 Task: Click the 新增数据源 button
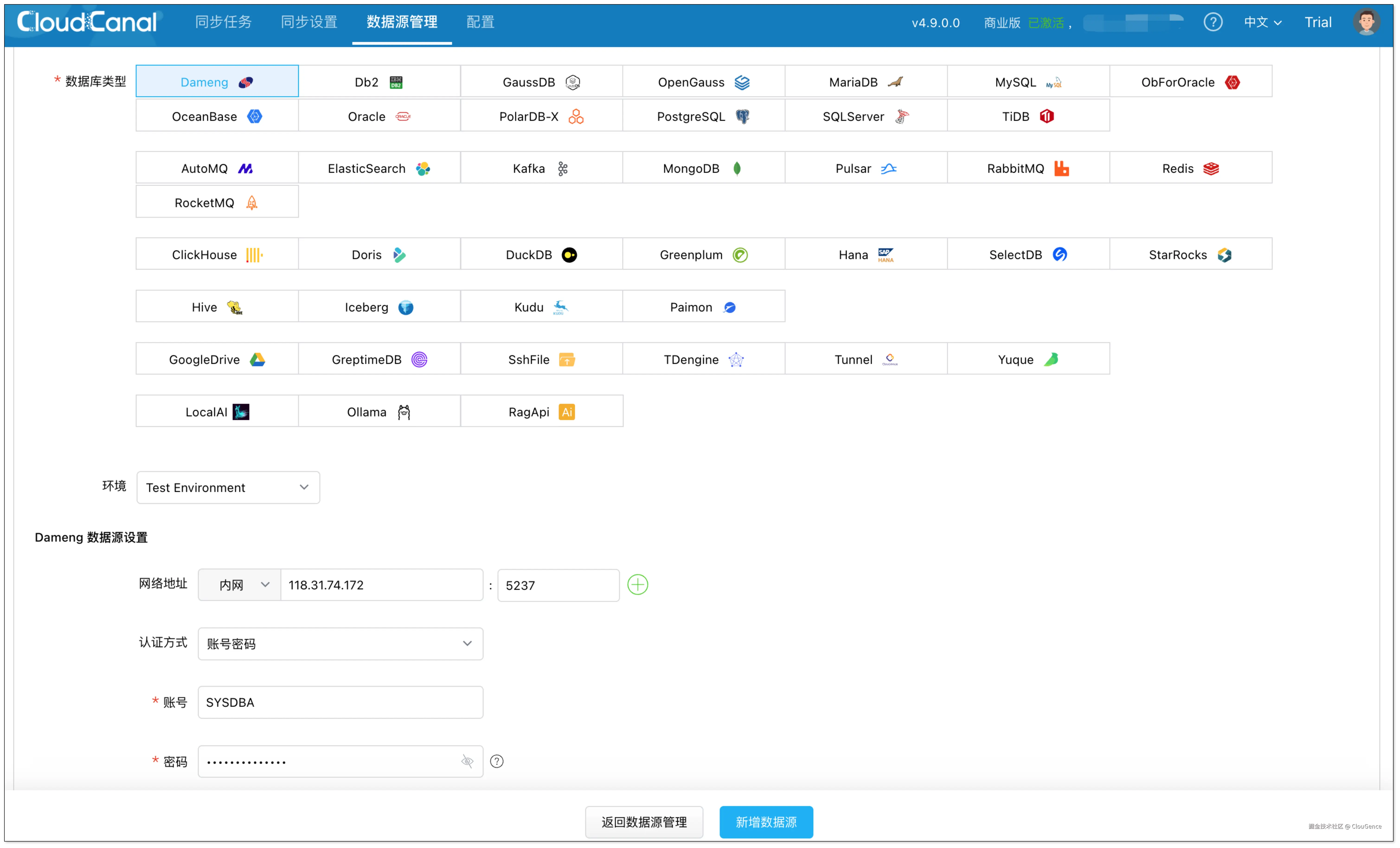pos(766,822)
